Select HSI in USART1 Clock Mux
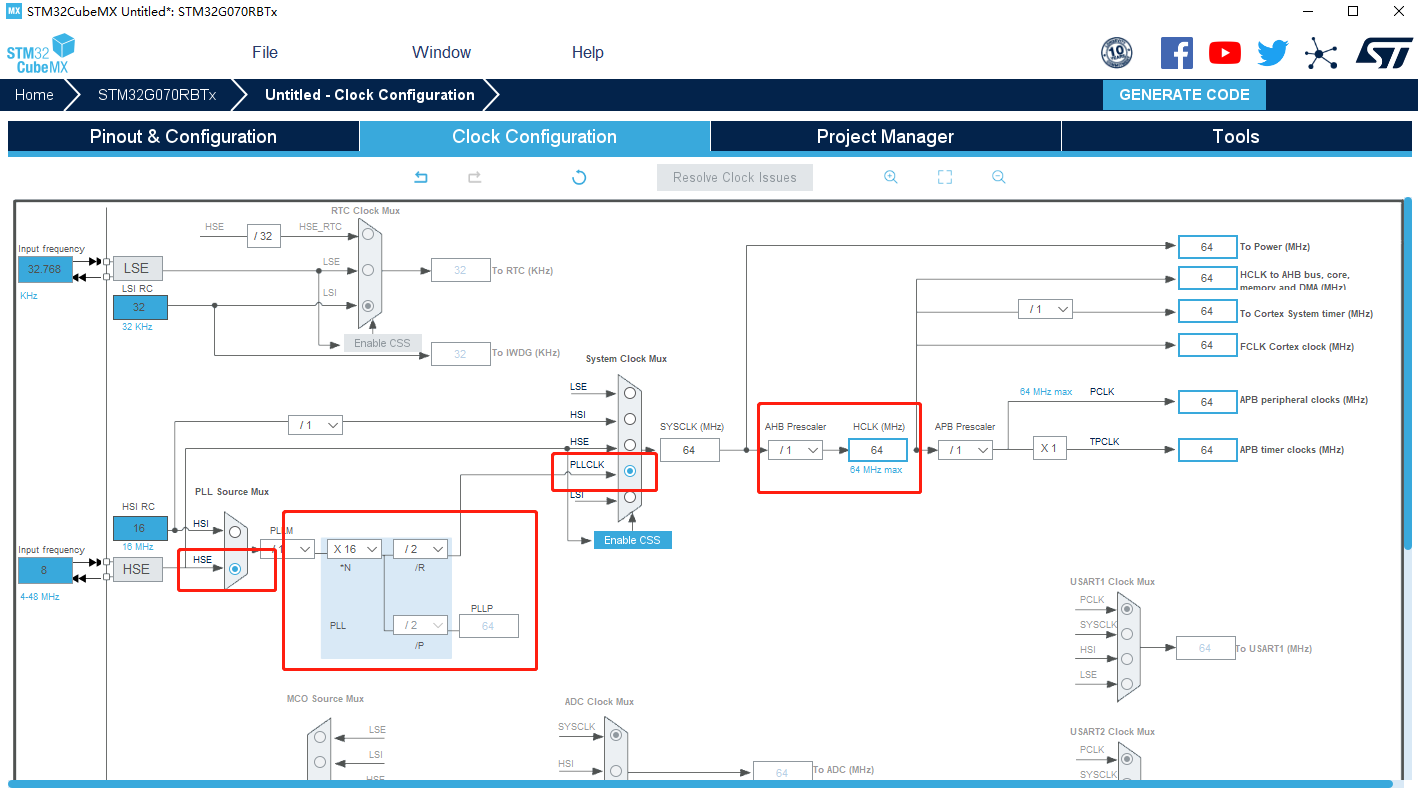 [1127, 659]
